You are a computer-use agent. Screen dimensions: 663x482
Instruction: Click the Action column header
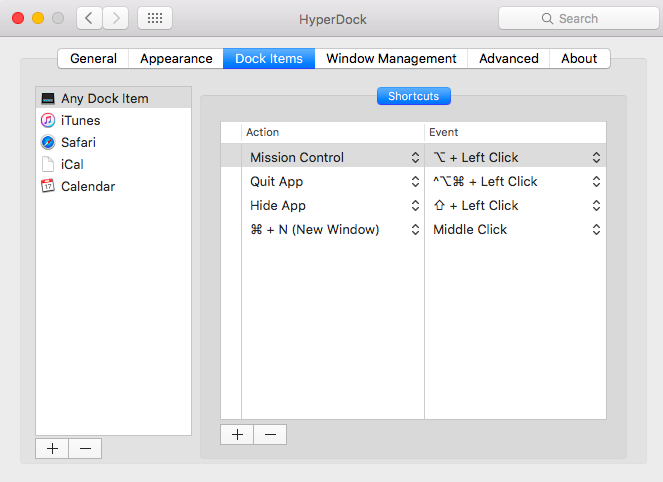tap(333, 132)
